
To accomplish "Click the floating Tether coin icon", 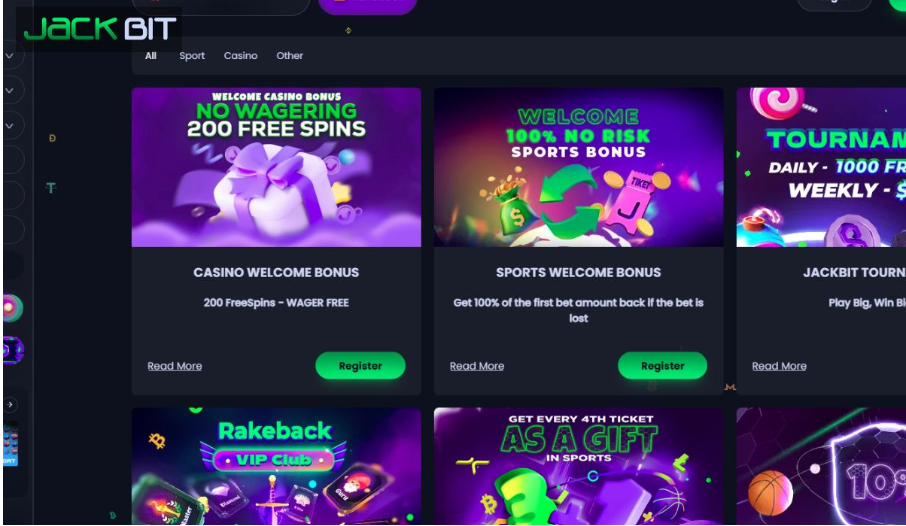I will pos(51,188).
